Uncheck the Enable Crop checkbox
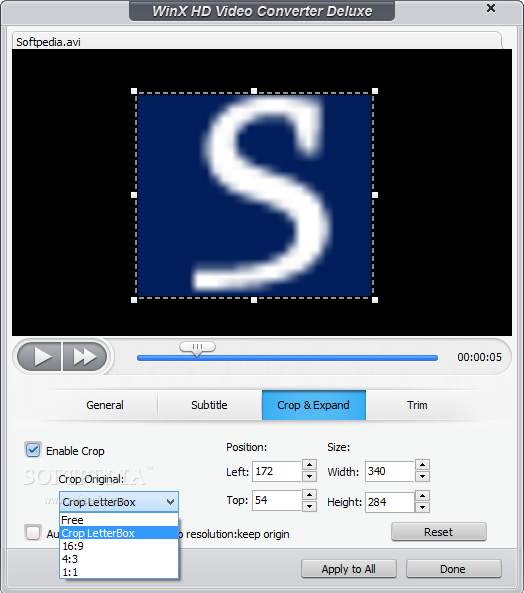Viewport: 524px width, 593px height. click(x=33, y=450)
